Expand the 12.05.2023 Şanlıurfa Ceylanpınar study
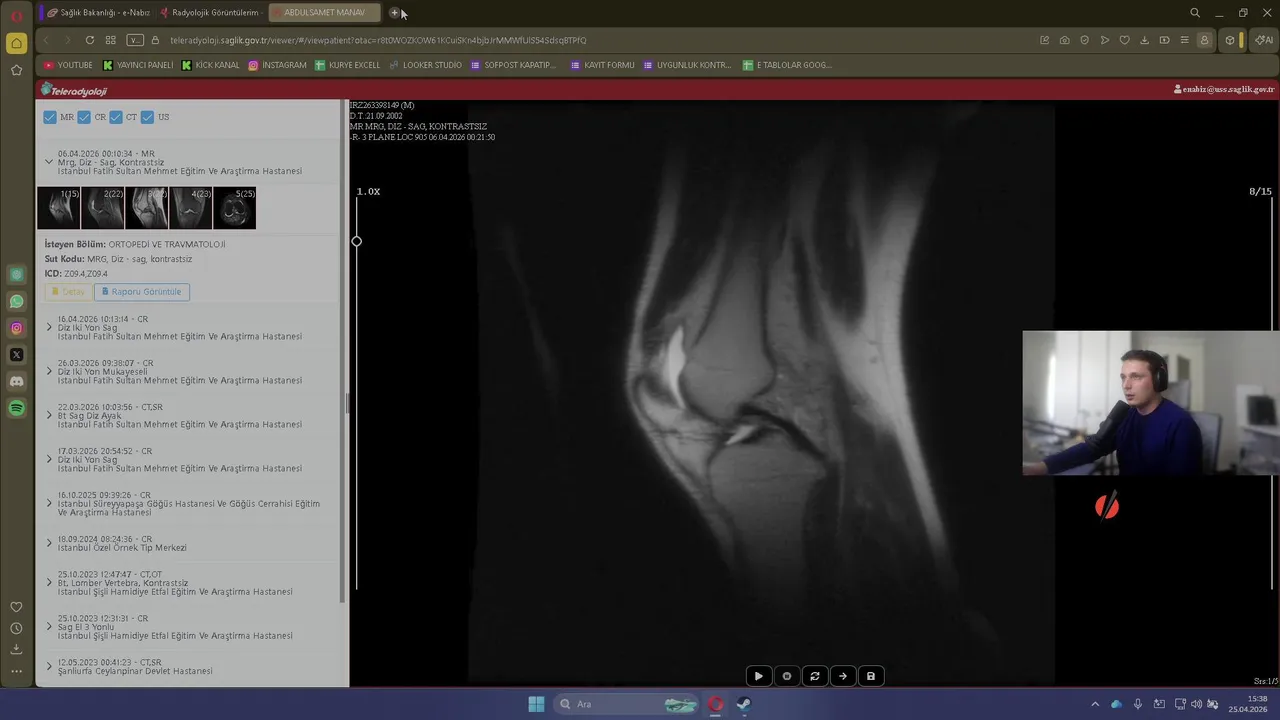The height and width of the screenshot is (720, 1280). pyautogui.click(x=49, y=666)
